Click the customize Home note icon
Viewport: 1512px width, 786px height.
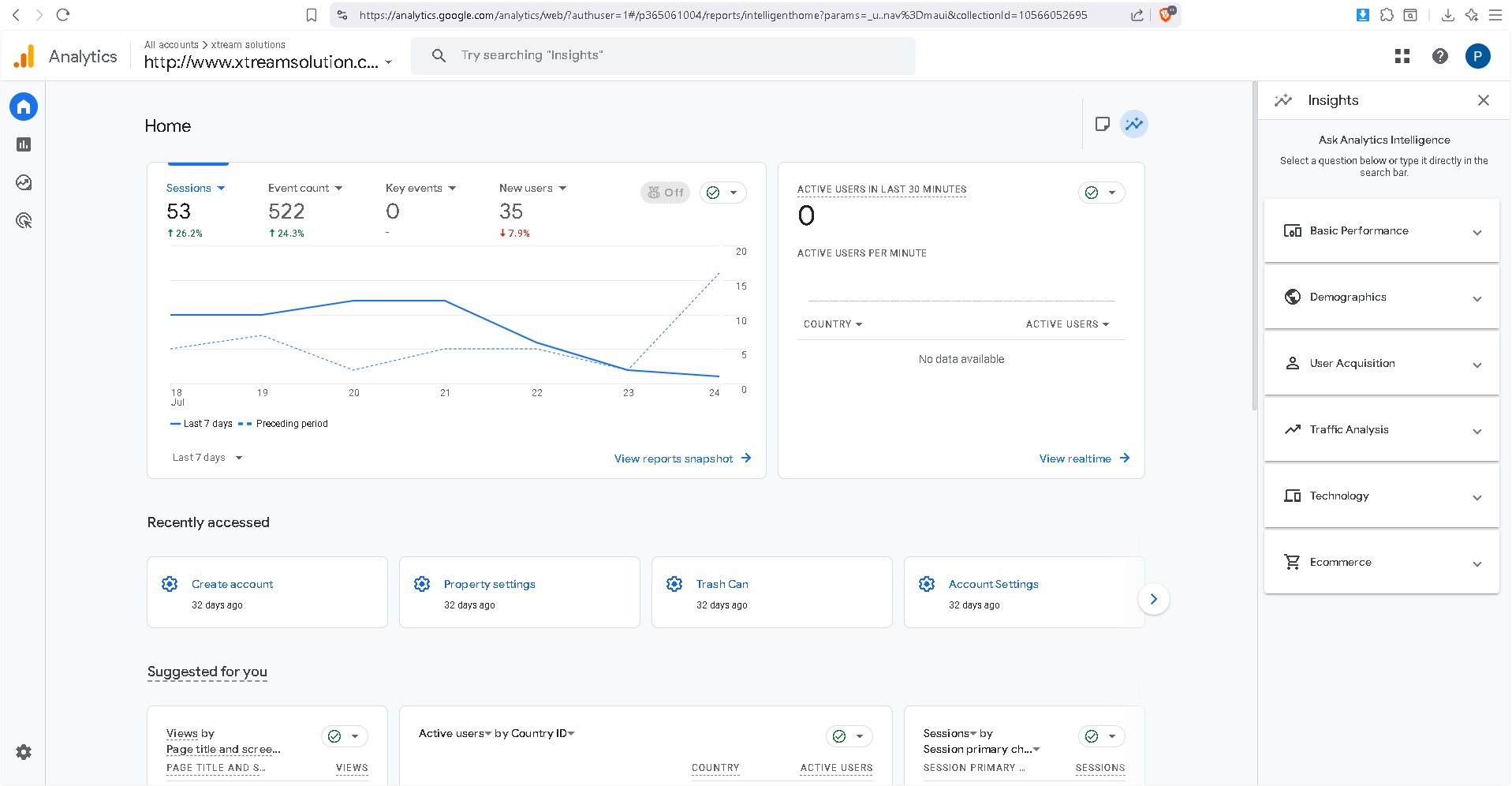[x=1102, y=124]
